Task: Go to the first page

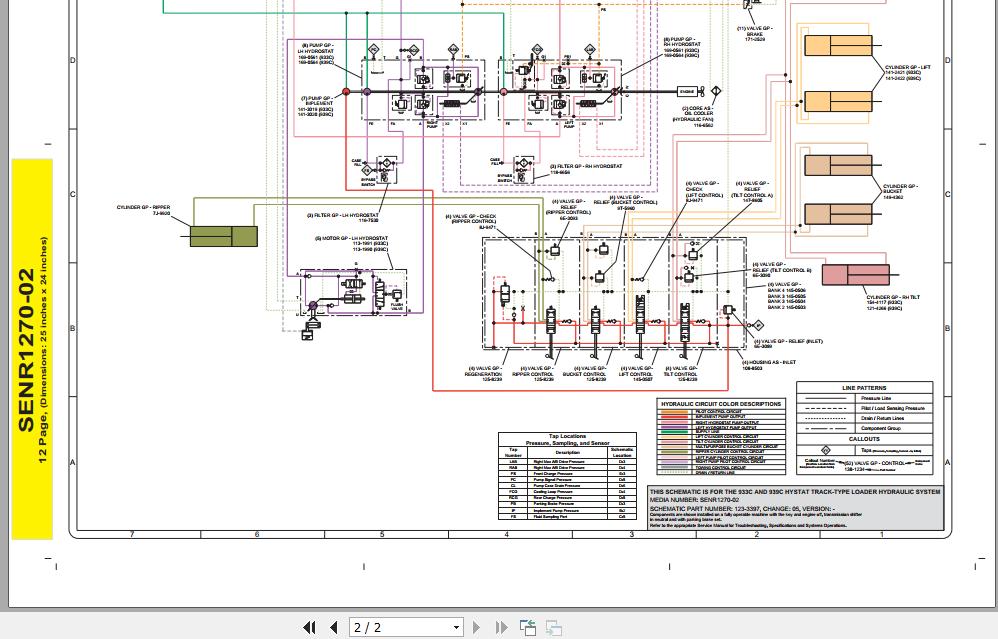Action: [309, 628]
